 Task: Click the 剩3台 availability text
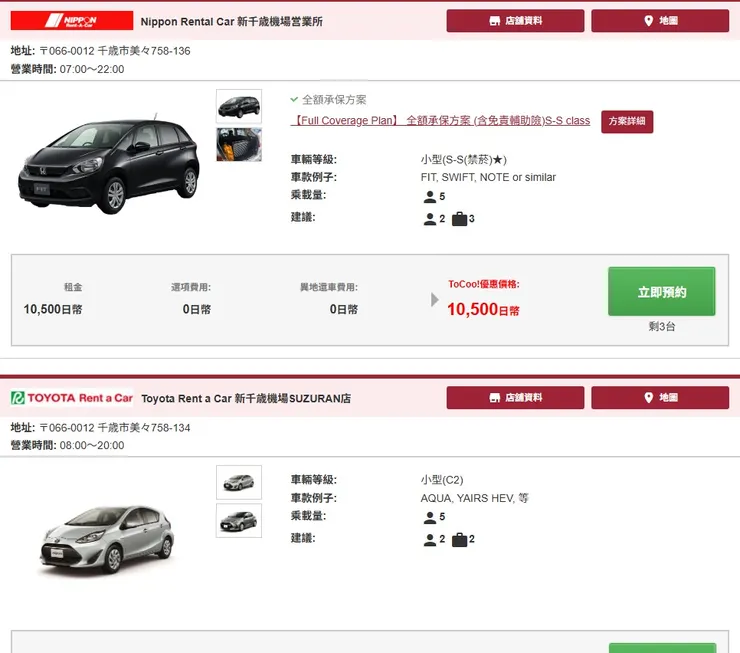point(662,326)
